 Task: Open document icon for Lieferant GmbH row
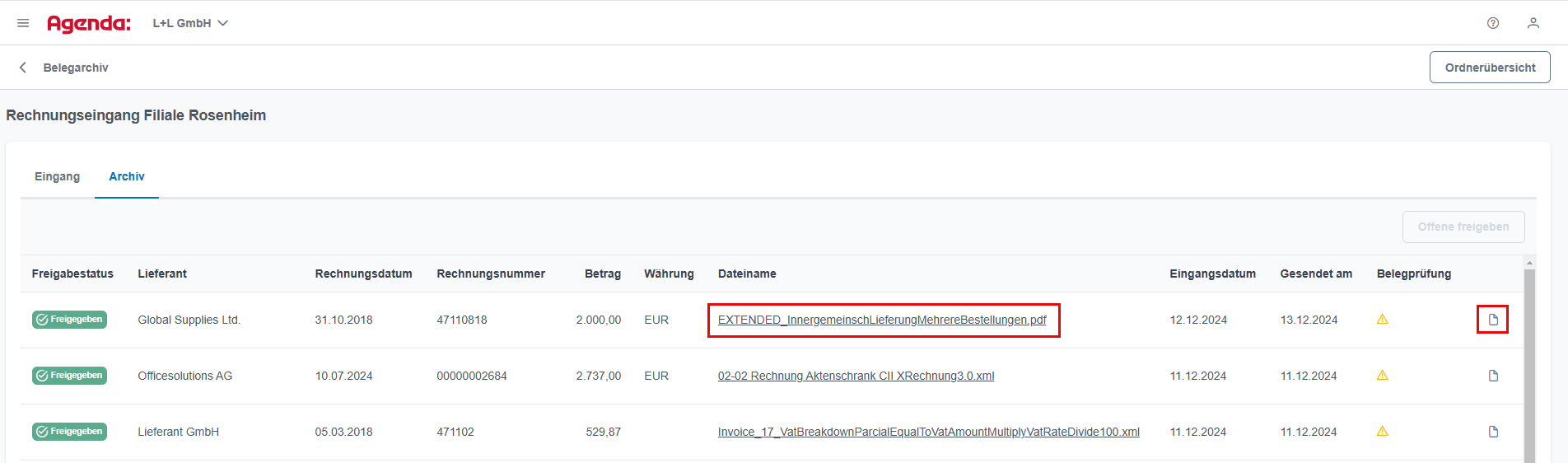coord(1493,432)
